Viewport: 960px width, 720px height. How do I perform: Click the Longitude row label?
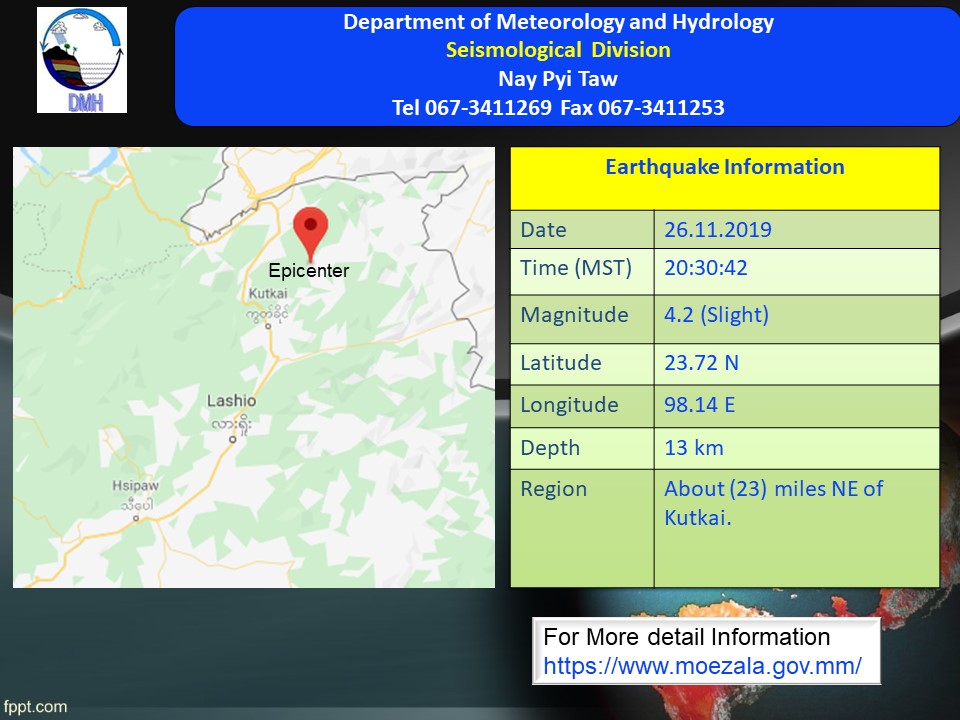[569, 405]
